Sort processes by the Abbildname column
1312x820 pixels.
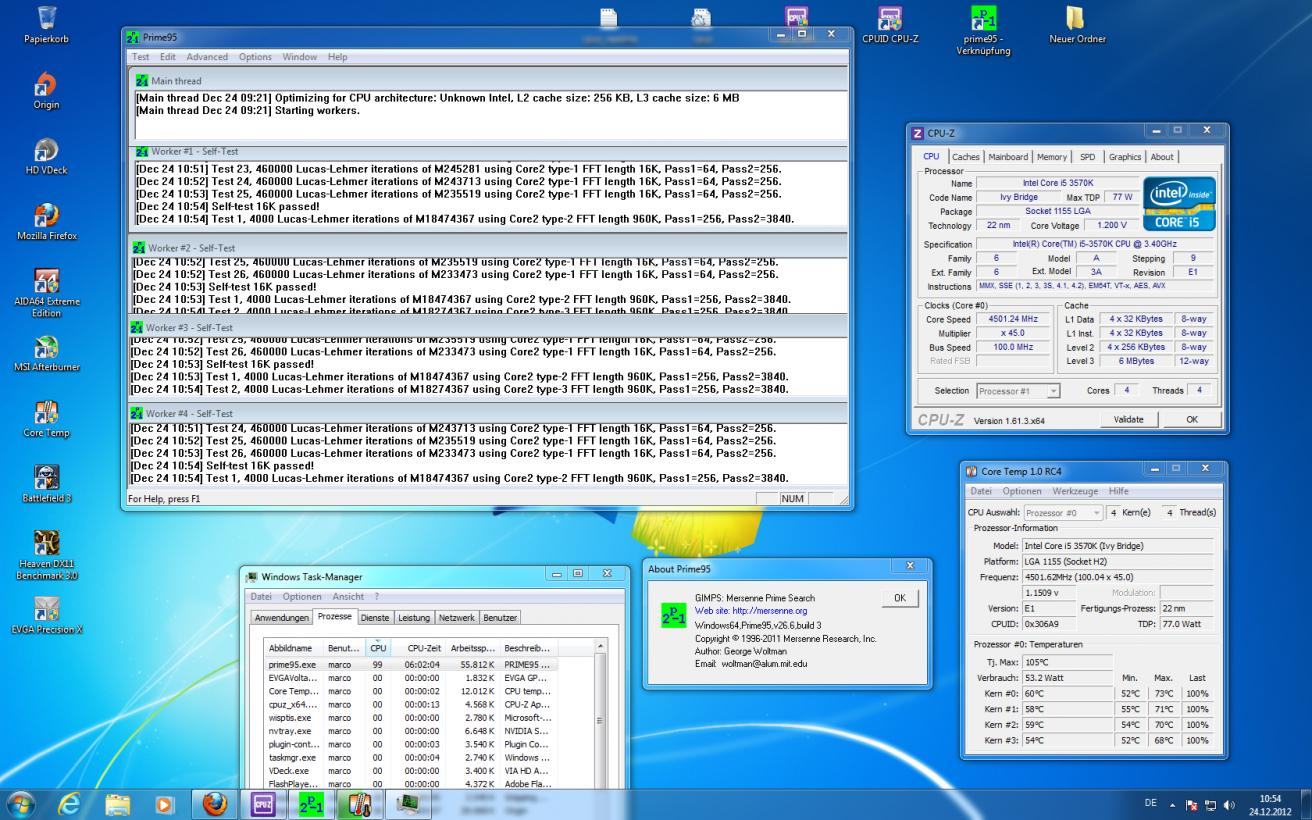tap(294, 648)
